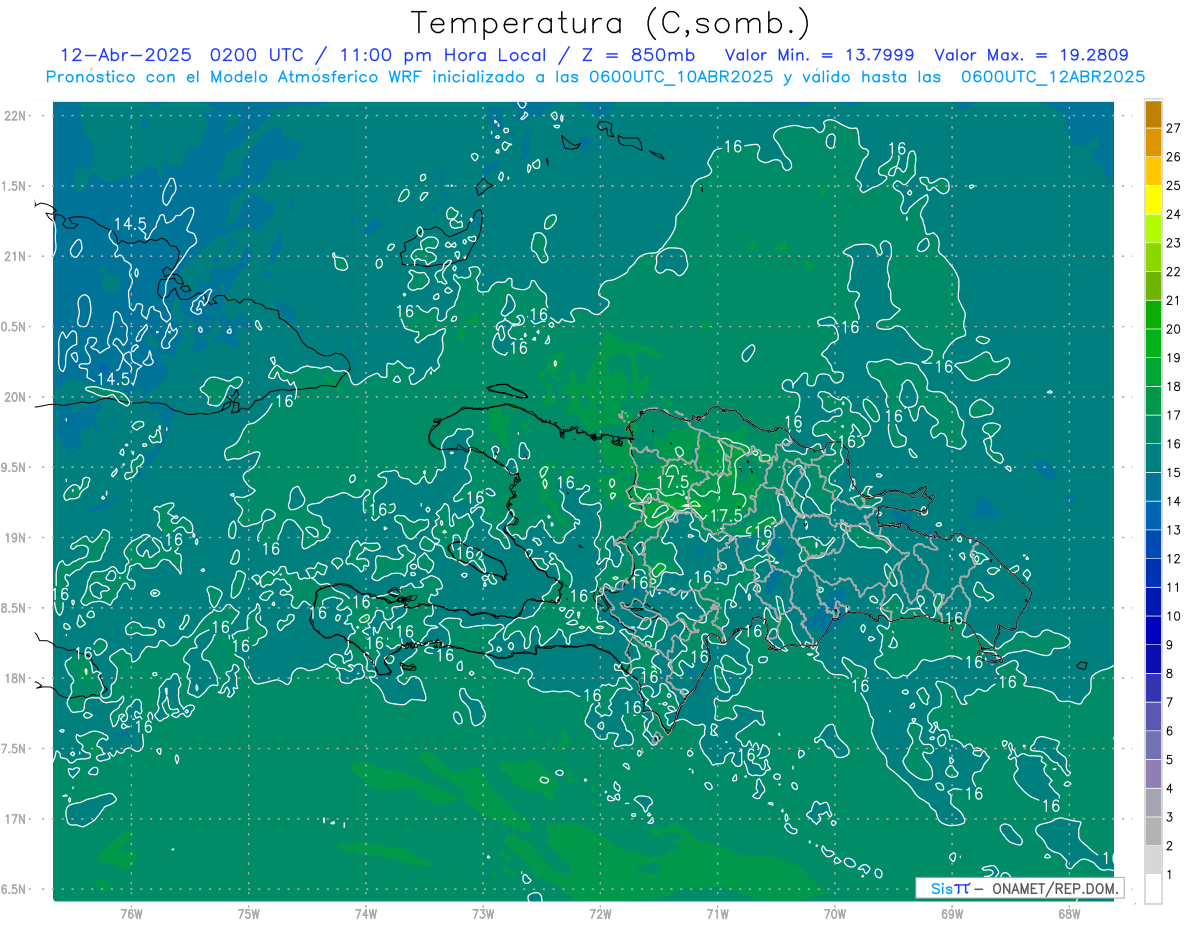Click the legend value "14"
Viewport: 1200px width, 927px height.
point(1174,501)
